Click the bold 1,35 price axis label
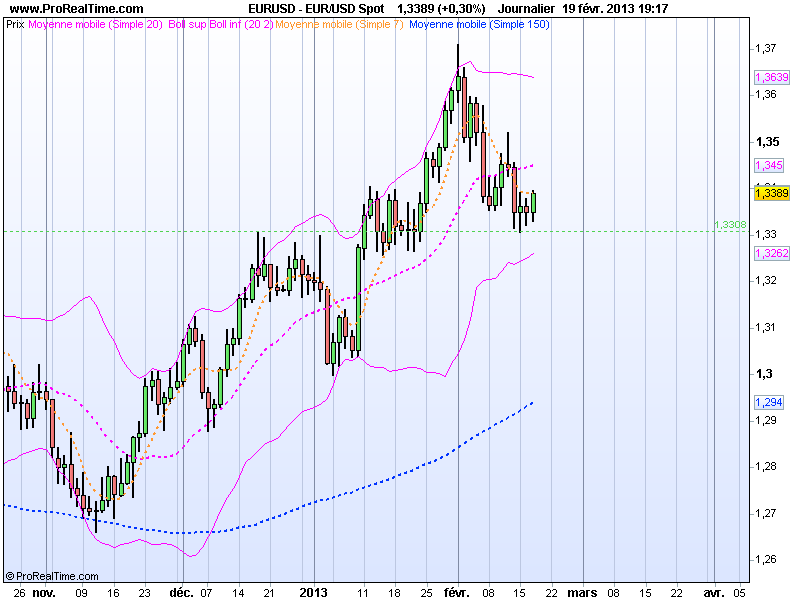Screen dimensions: 800x600 767,141
